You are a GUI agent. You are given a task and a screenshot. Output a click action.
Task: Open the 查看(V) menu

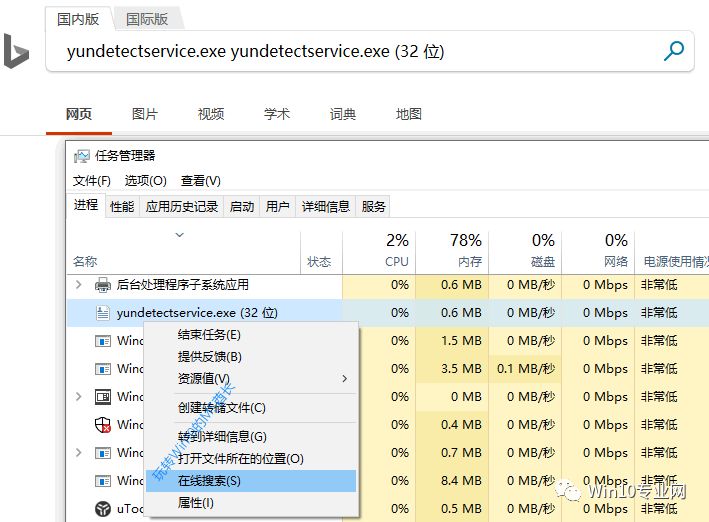[201, 181]
